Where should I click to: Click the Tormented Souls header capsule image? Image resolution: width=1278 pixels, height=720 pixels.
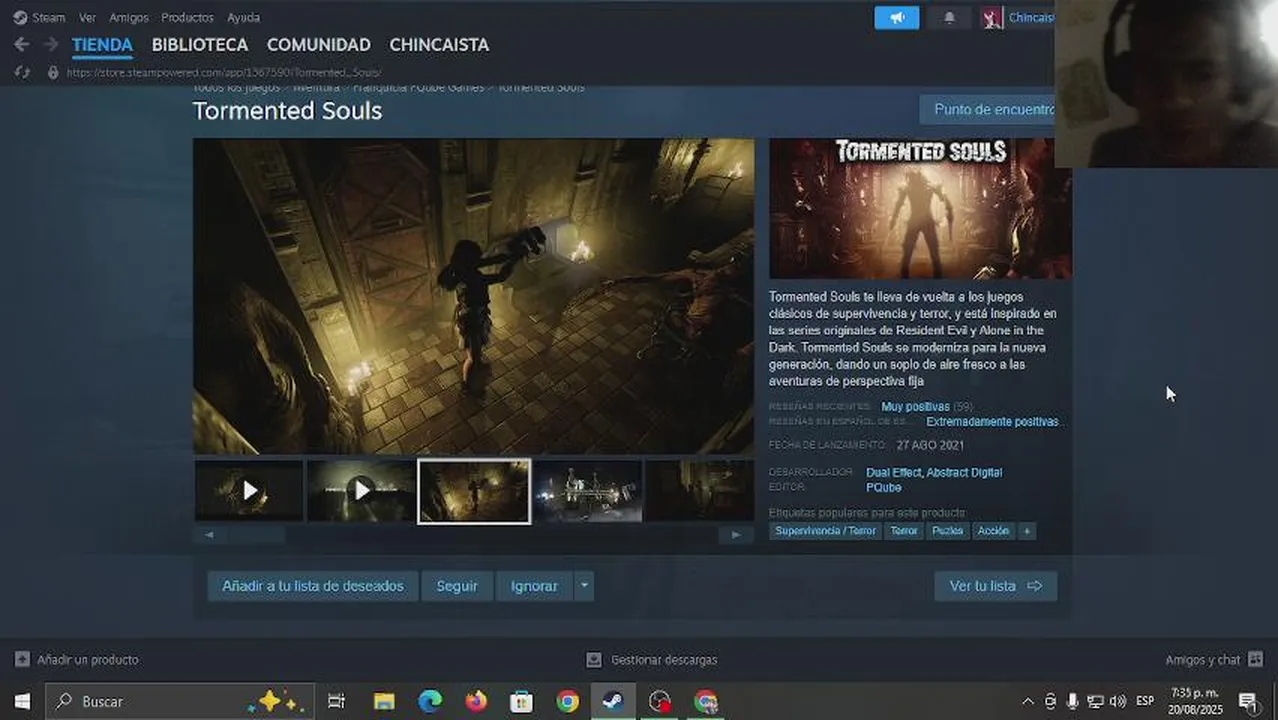pos(920,208)
